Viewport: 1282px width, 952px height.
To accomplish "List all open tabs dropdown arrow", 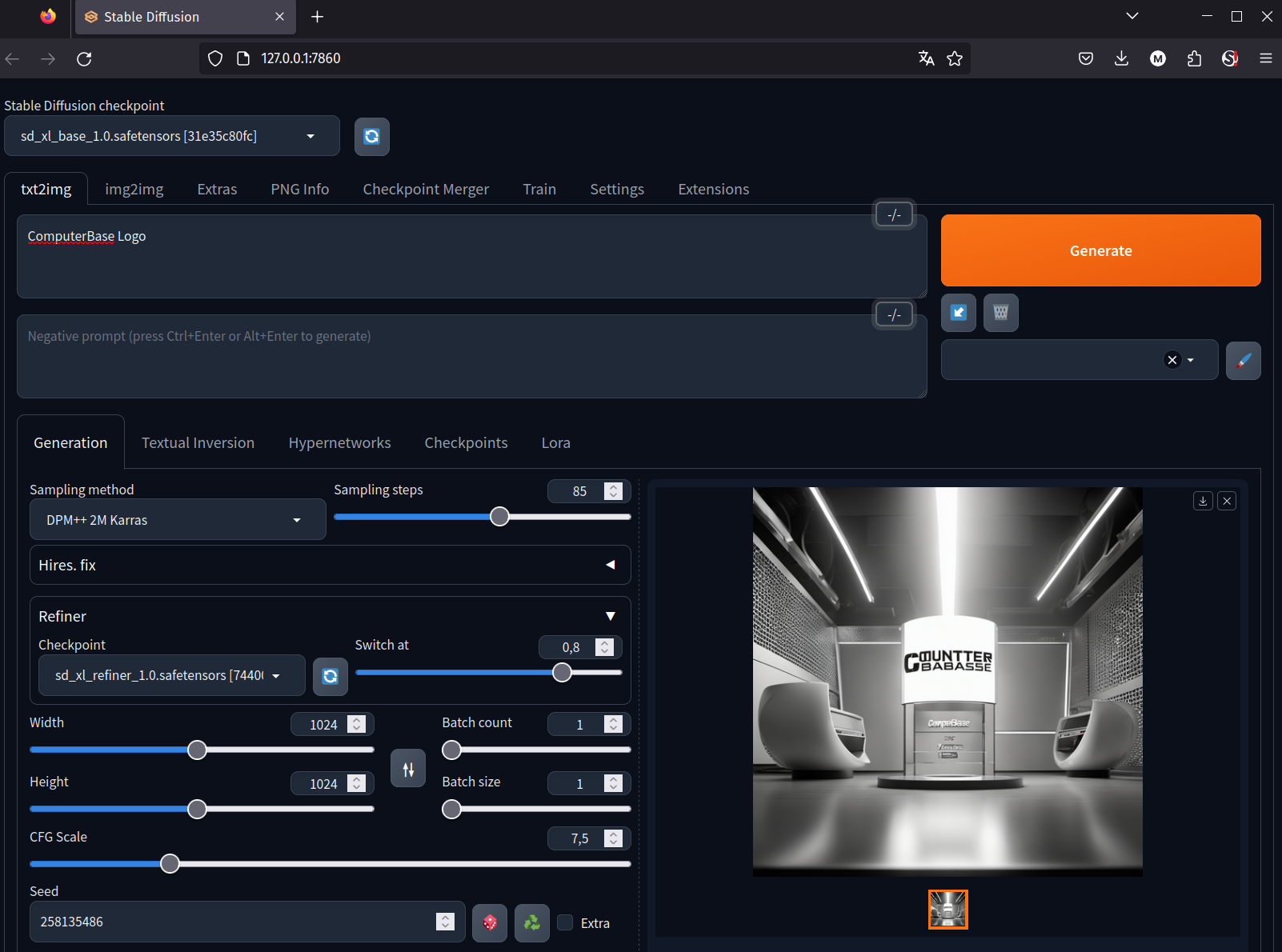I will (1132, 16).
